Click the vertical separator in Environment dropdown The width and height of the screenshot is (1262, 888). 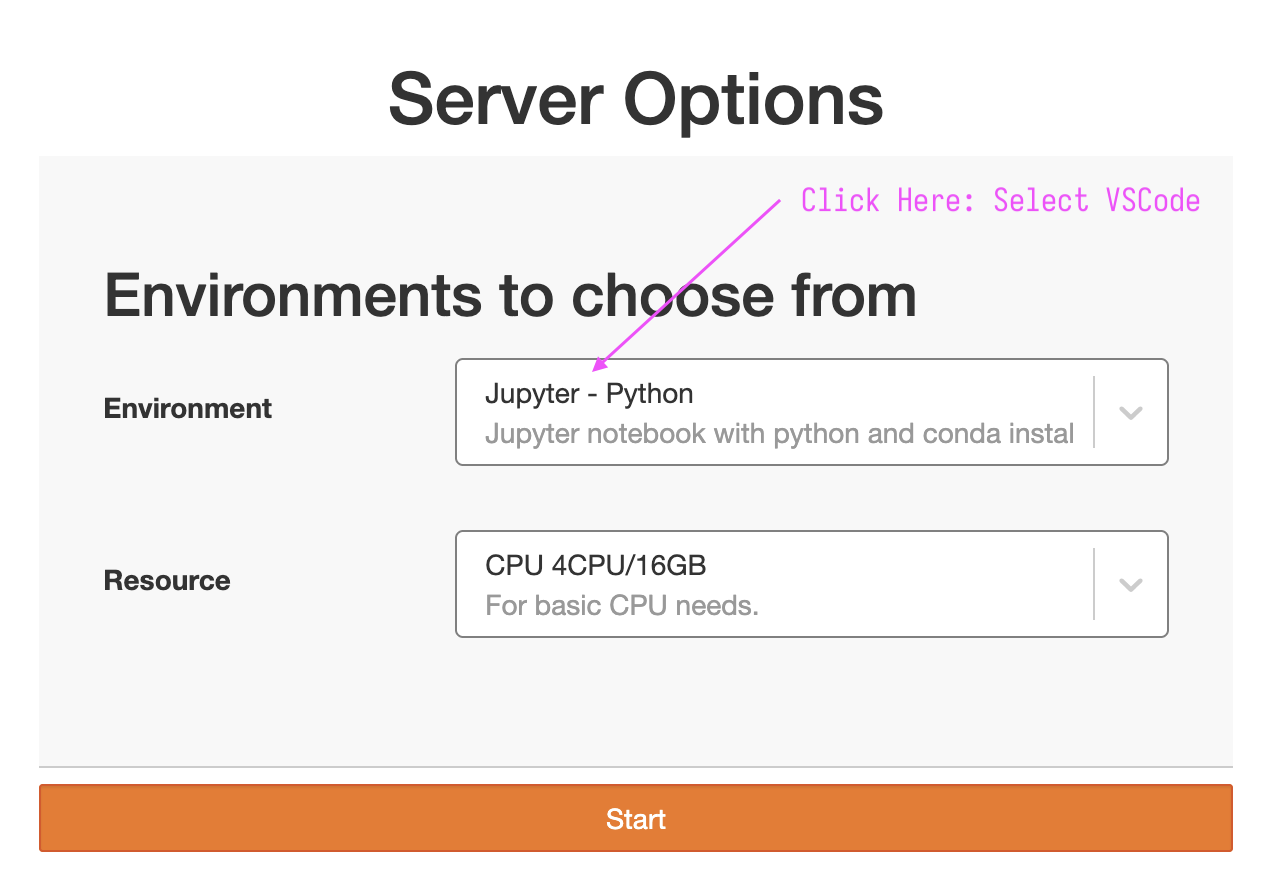(1094, 412)
